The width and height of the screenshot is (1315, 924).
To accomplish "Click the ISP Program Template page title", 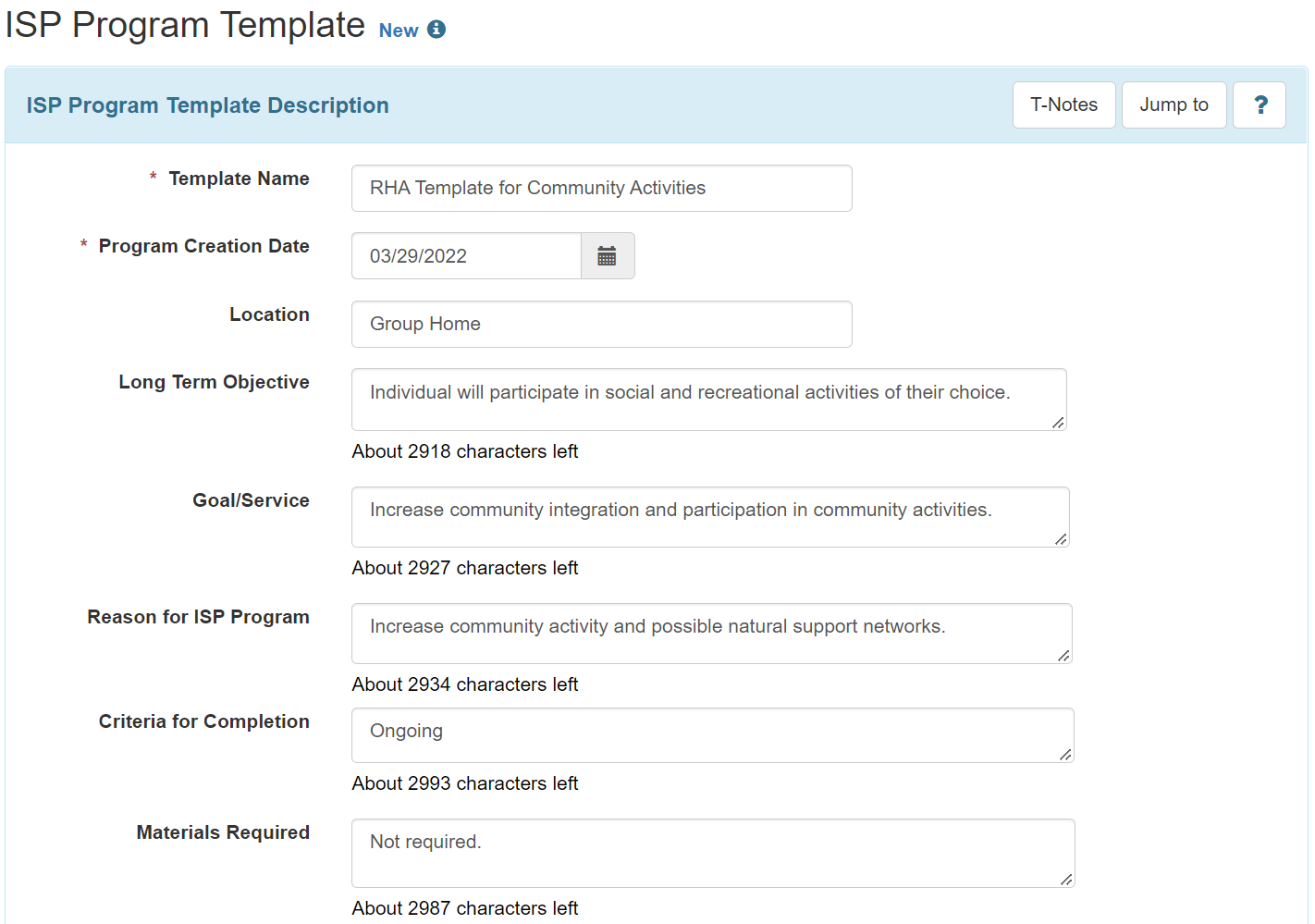I will [185, 25].
